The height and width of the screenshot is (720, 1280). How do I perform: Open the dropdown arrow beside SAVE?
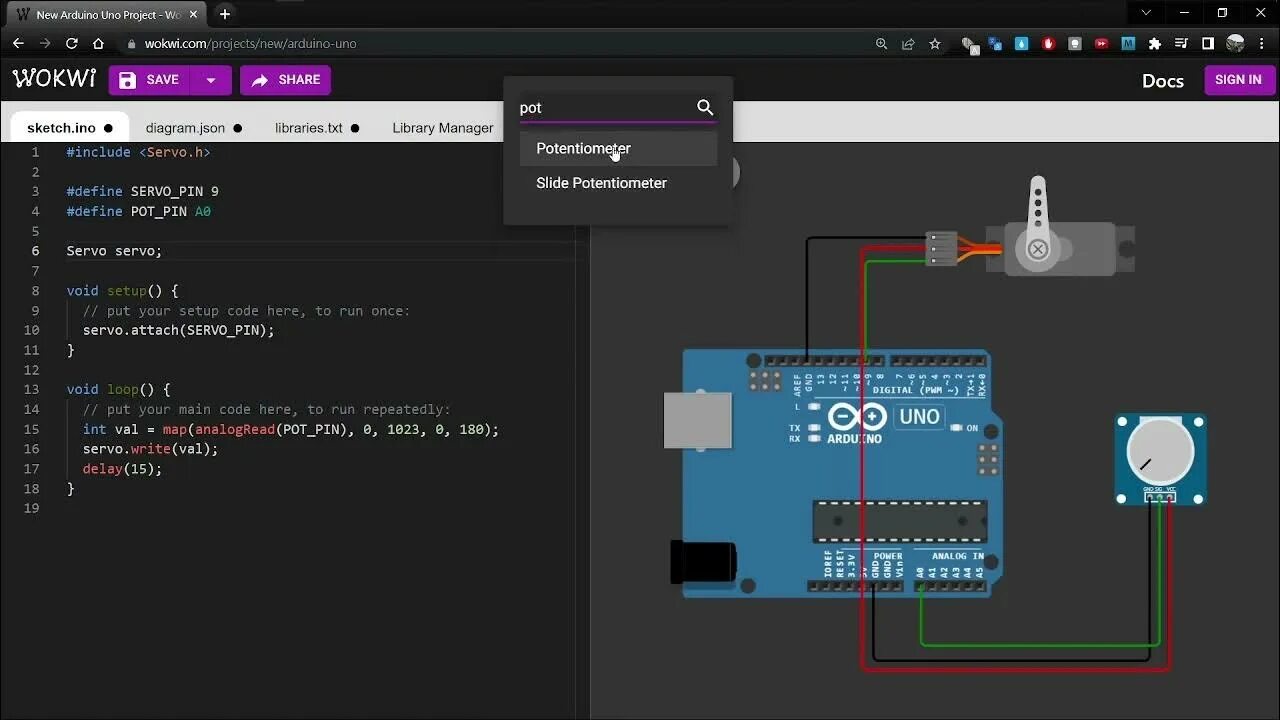pos(211,80)
